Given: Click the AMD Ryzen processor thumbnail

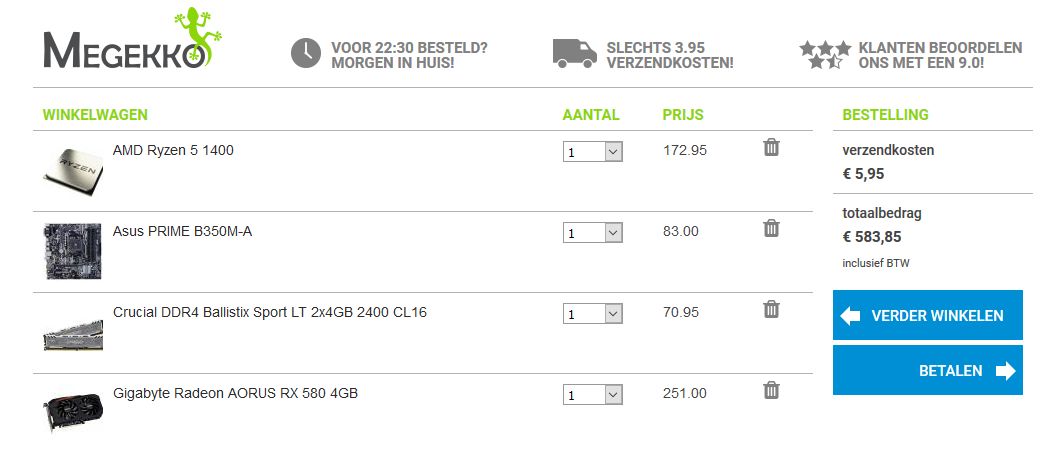Looking at the screenshot, I should pyautogui.click(x=73, y=171).
